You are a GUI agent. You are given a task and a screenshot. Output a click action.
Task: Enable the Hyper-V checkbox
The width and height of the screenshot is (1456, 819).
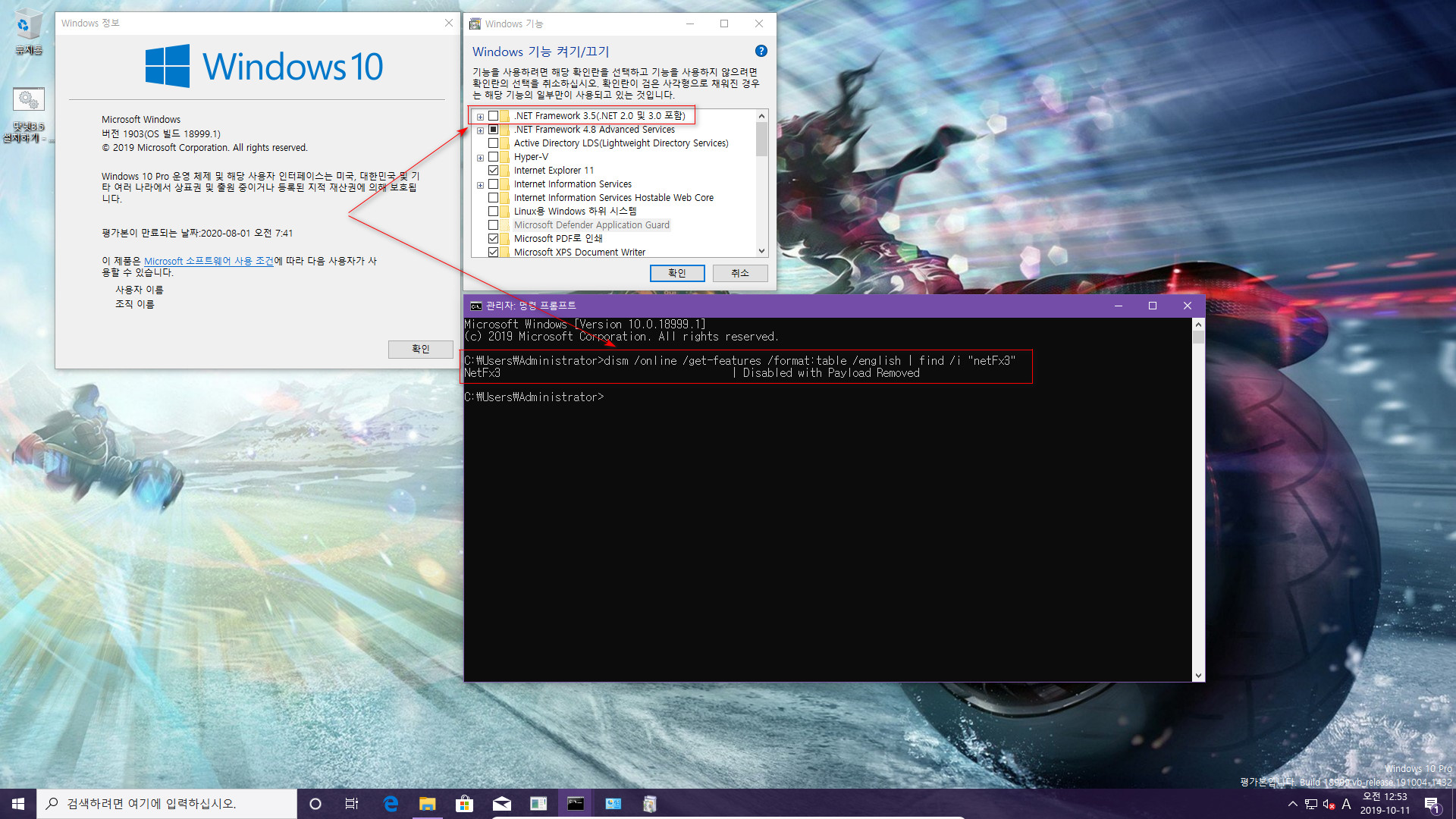pyautogui.click(x=493, y=157)
